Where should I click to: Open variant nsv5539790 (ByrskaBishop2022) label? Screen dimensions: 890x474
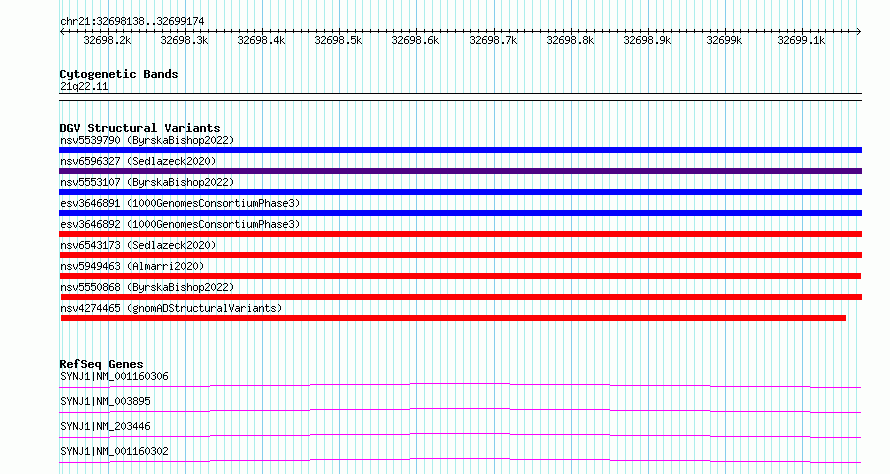click(x=147, y=140)
